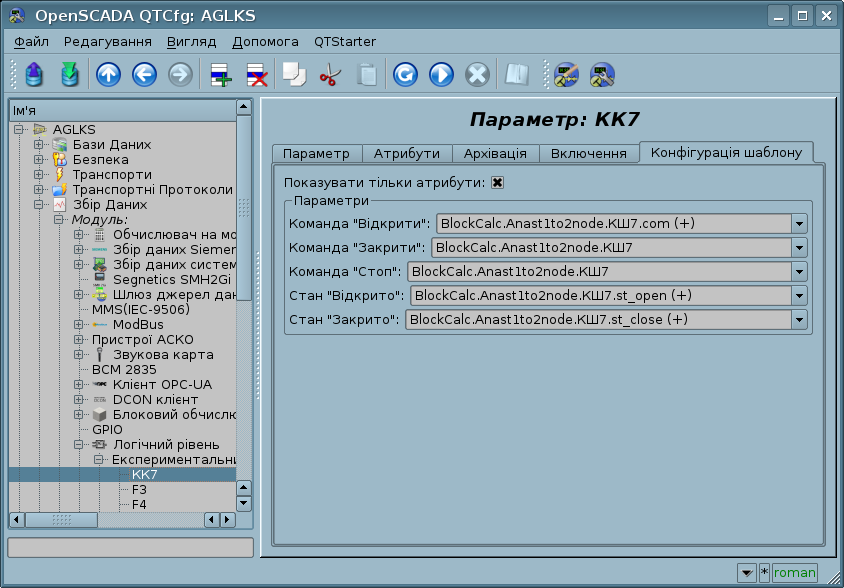Open the Стан "Відкрито" dropdown
The height and width of the screenshot is (588, 844).
point(799,296)
